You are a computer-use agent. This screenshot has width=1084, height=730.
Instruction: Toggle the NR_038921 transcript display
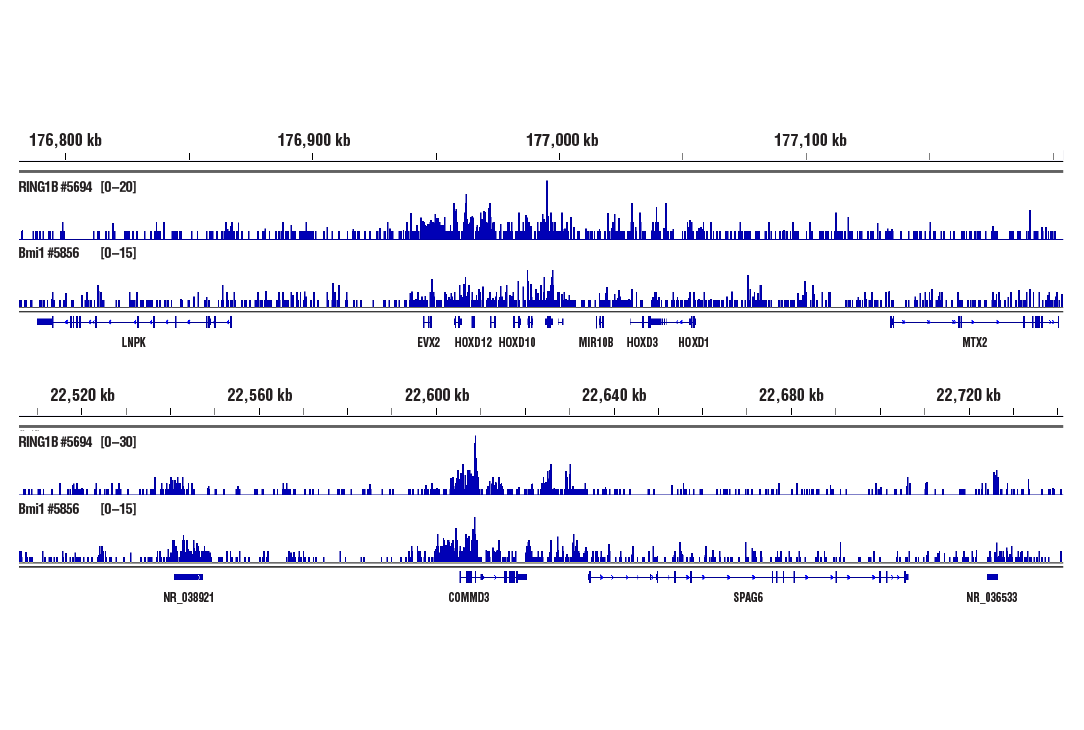coord(189,576)
